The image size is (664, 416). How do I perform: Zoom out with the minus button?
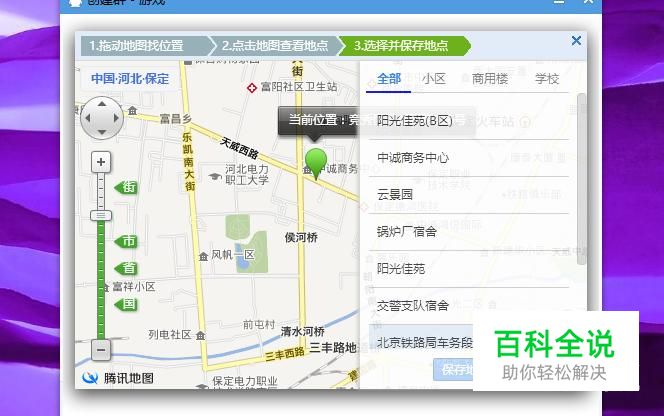pyautogui.click(x=101, y=350)
